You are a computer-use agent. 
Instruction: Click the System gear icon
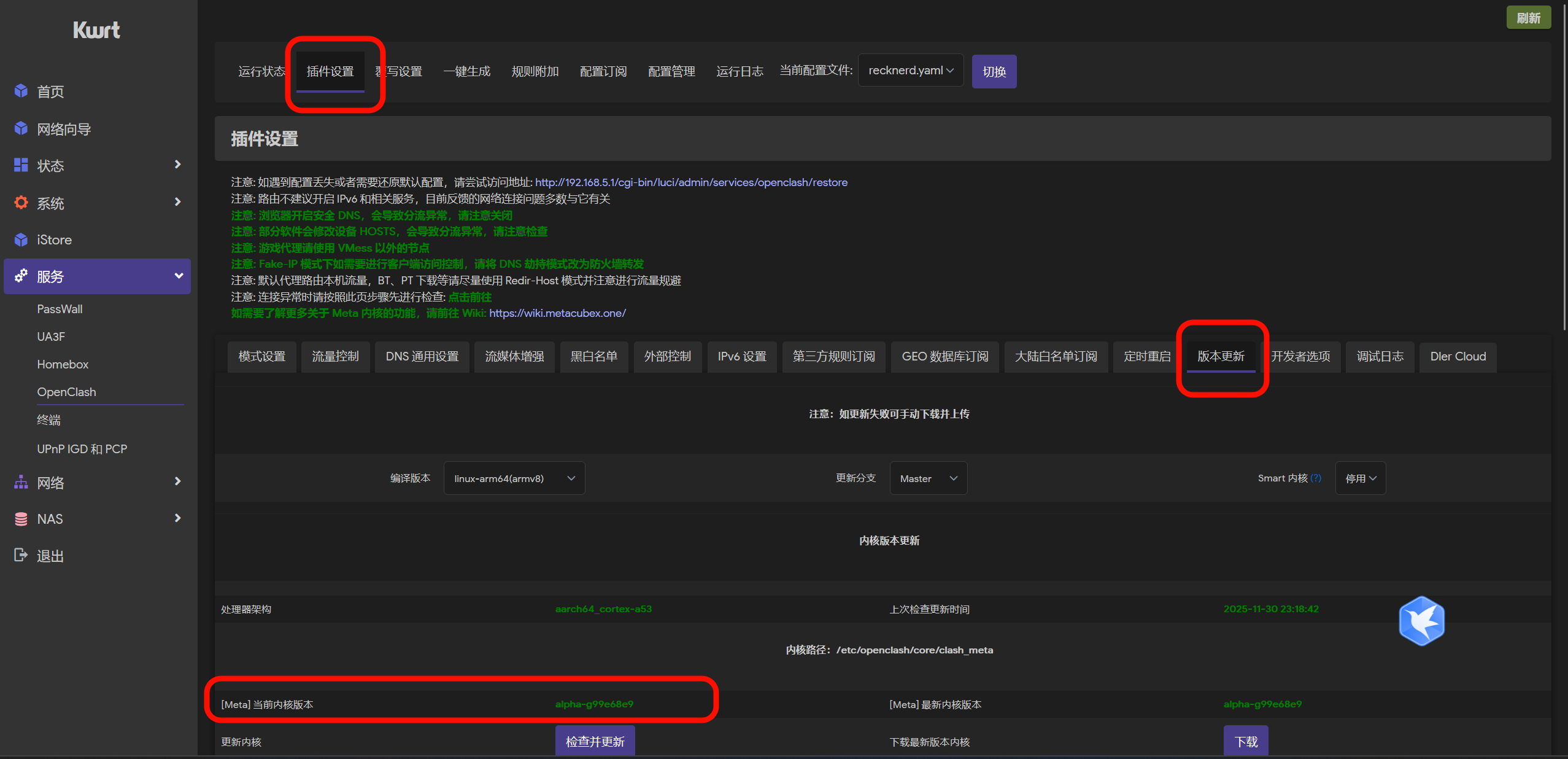[x=21, y=203]
